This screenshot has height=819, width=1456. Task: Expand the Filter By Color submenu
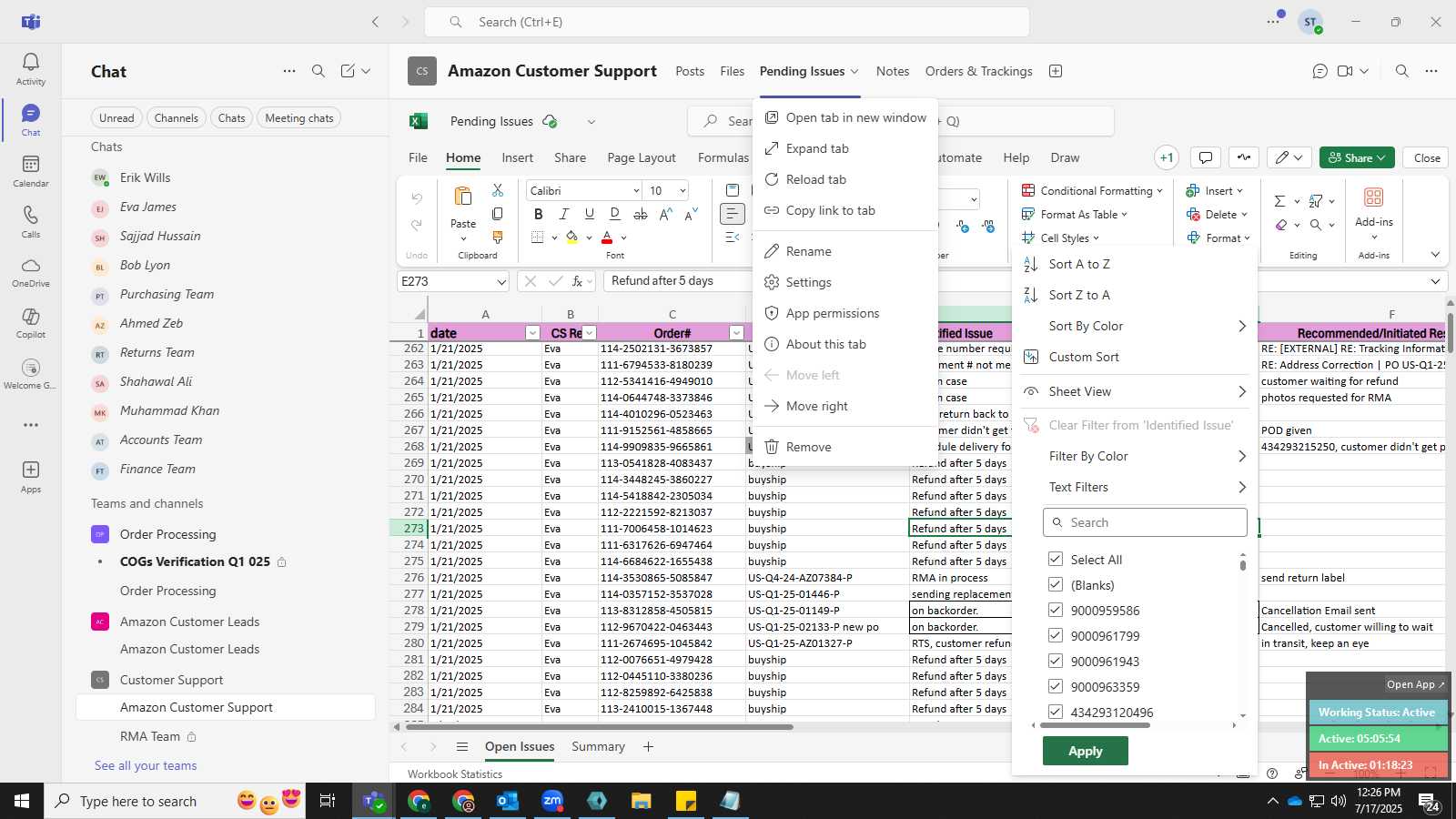click(x=1135, y=456)
